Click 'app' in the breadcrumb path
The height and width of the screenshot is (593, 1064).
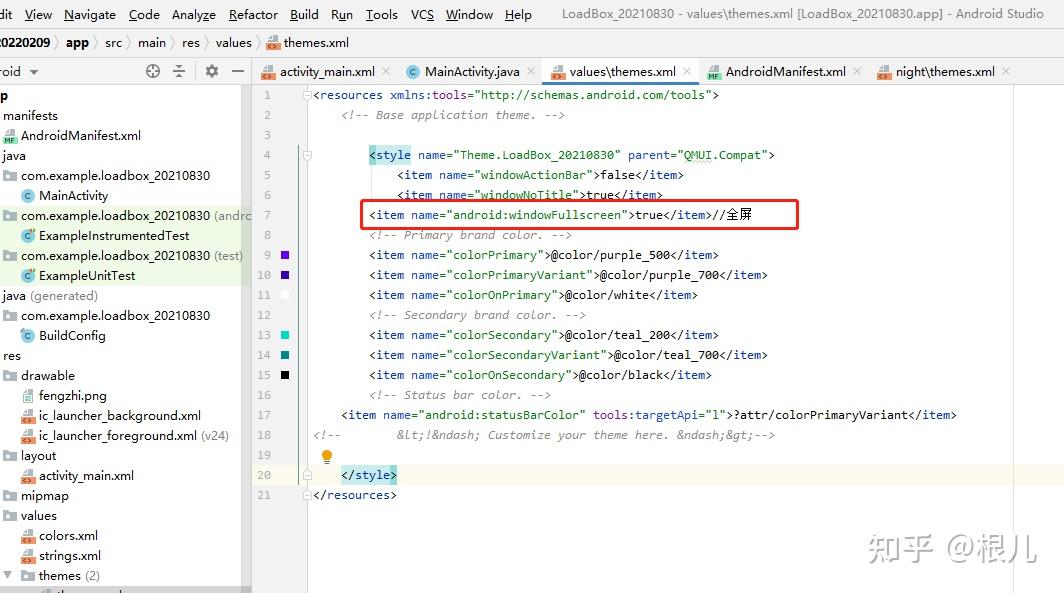coord(77,43)
